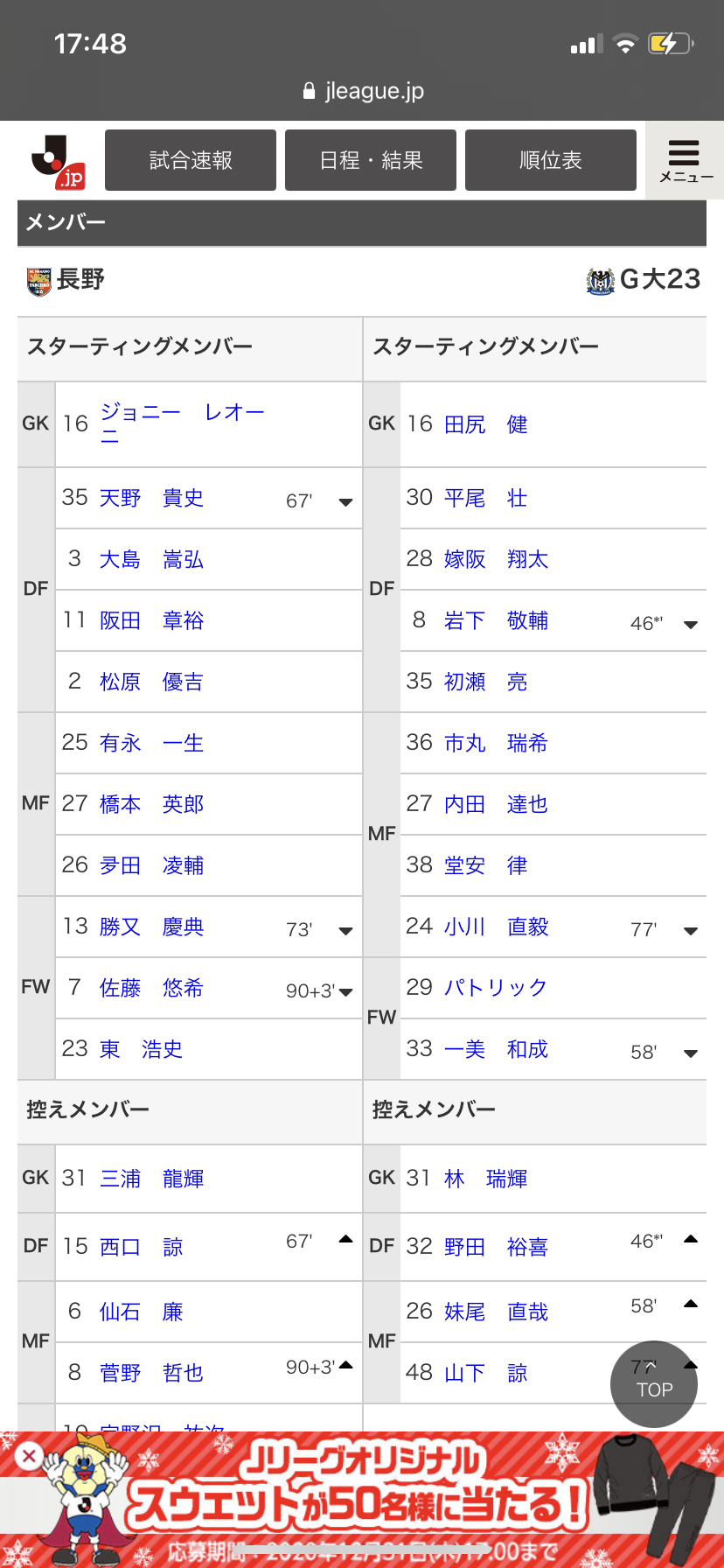Expand substitution arrow for 一美 和成
Image resolution: width=724 pixels, height=1568 pixels.
tap(690, 1053)
